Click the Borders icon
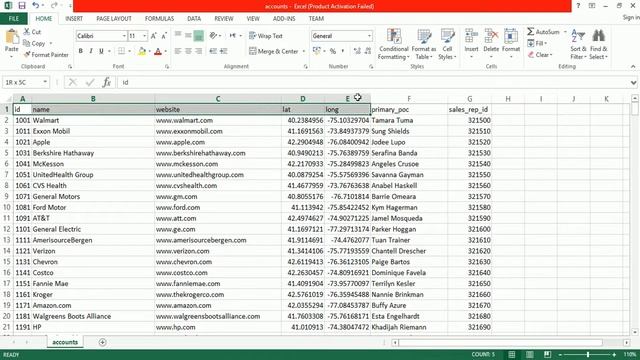640x360 pixels. click(x=121, y=51)
